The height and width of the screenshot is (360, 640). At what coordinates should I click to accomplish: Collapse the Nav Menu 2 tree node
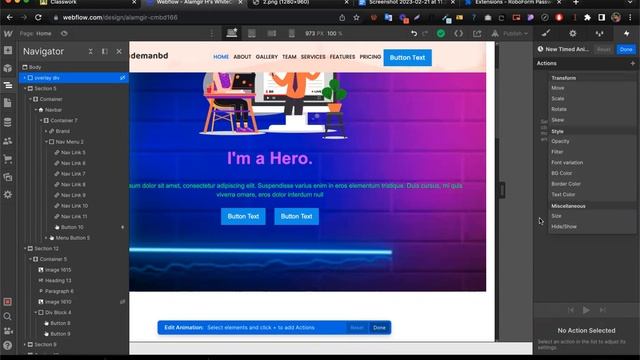tap(46, 142)
